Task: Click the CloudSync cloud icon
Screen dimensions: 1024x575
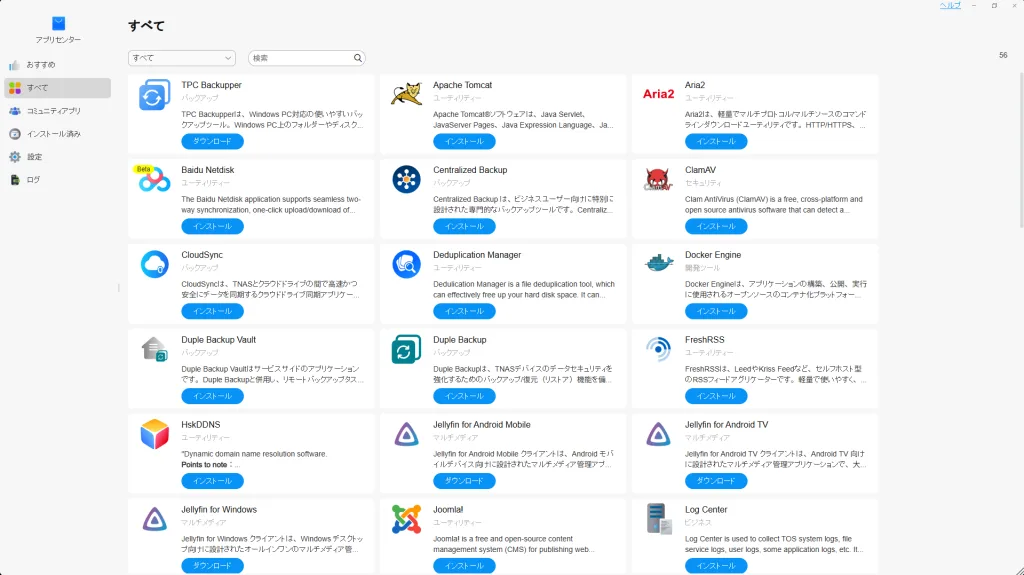Action: click(155, 264)
